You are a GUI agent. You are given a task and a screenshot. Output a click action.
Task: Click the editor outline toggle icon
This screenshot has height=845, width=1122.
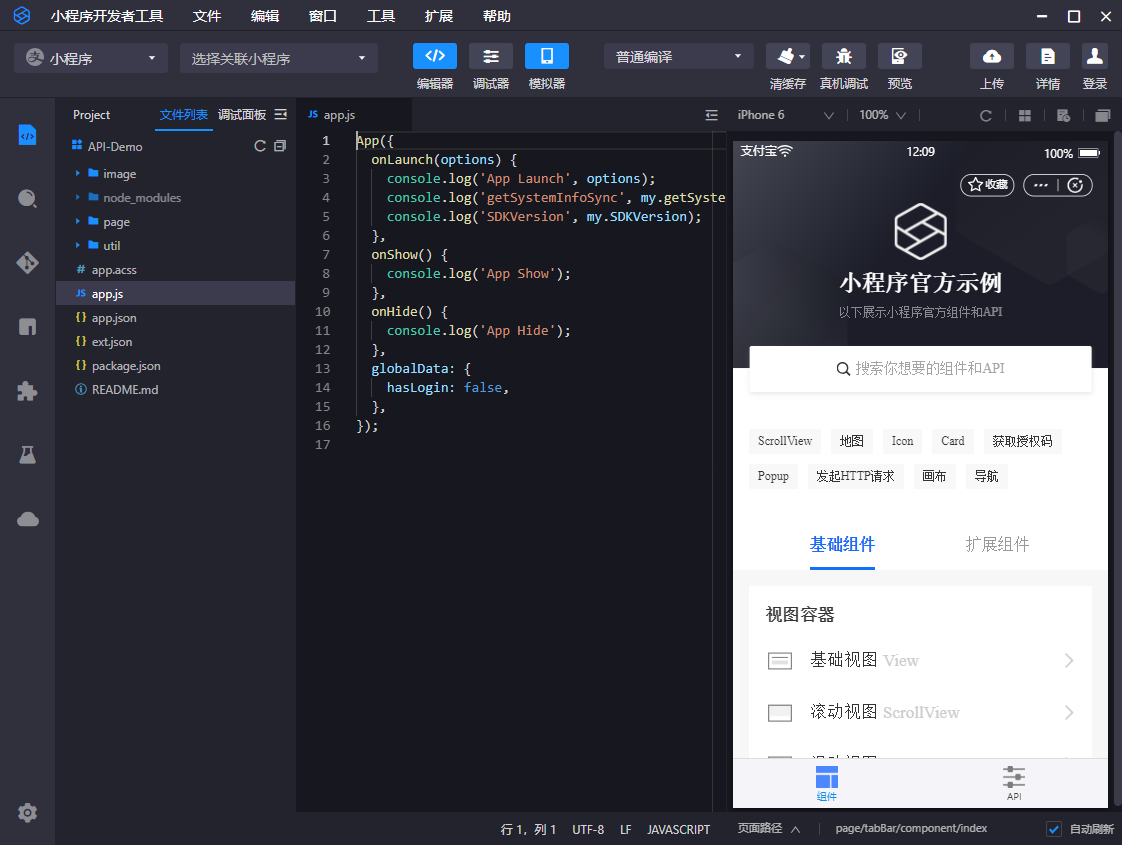pyautogui.click(x=711, y=115)
